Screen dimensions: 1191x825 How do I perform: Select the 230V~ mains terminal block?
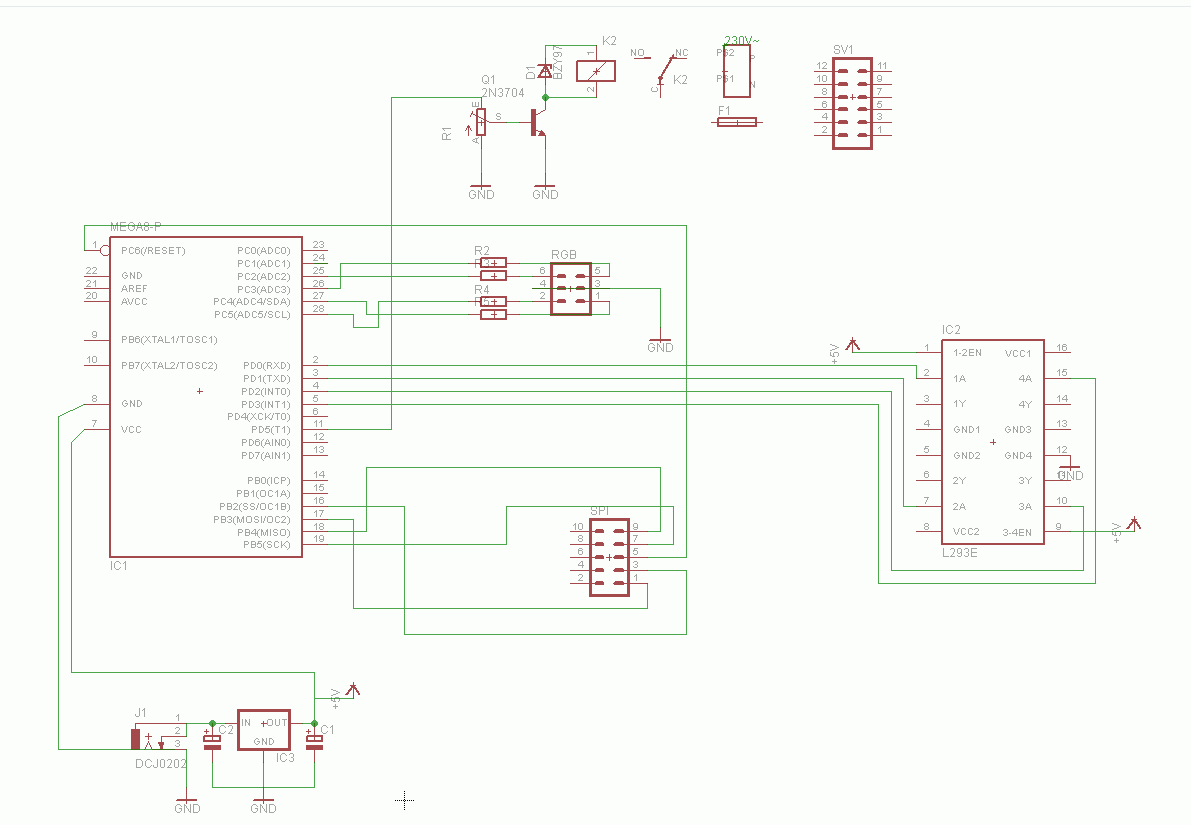(x=737, y=71)
